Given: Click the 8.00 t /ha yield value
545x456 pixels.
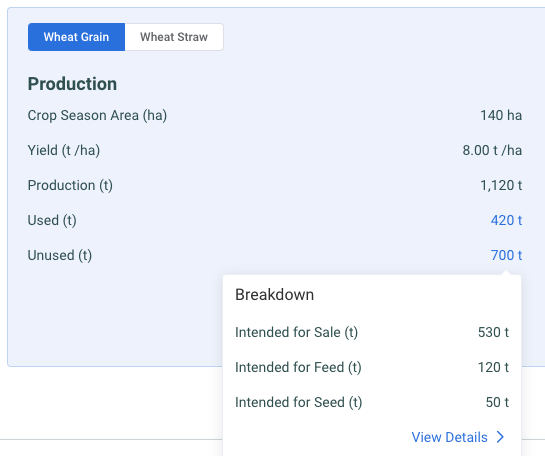Looking at the screenshot, I should click(492, 150).
